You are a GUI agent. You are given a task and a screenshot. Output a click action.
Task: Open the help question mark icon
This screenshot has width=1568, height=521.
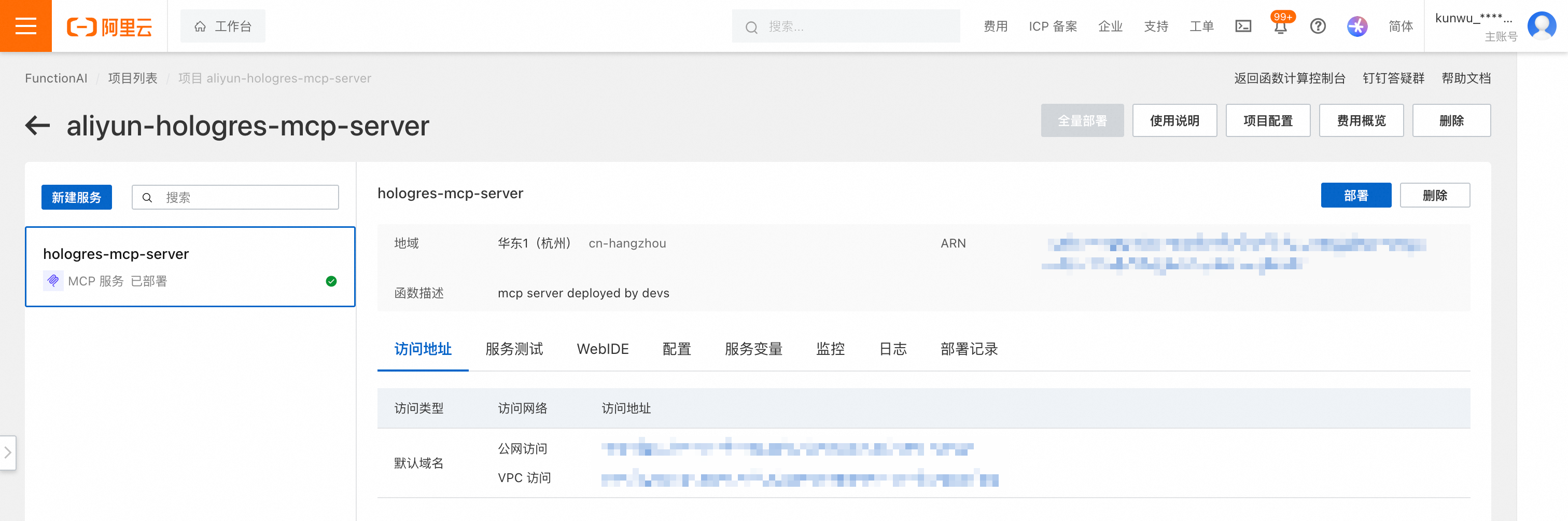click(1318, 26)
